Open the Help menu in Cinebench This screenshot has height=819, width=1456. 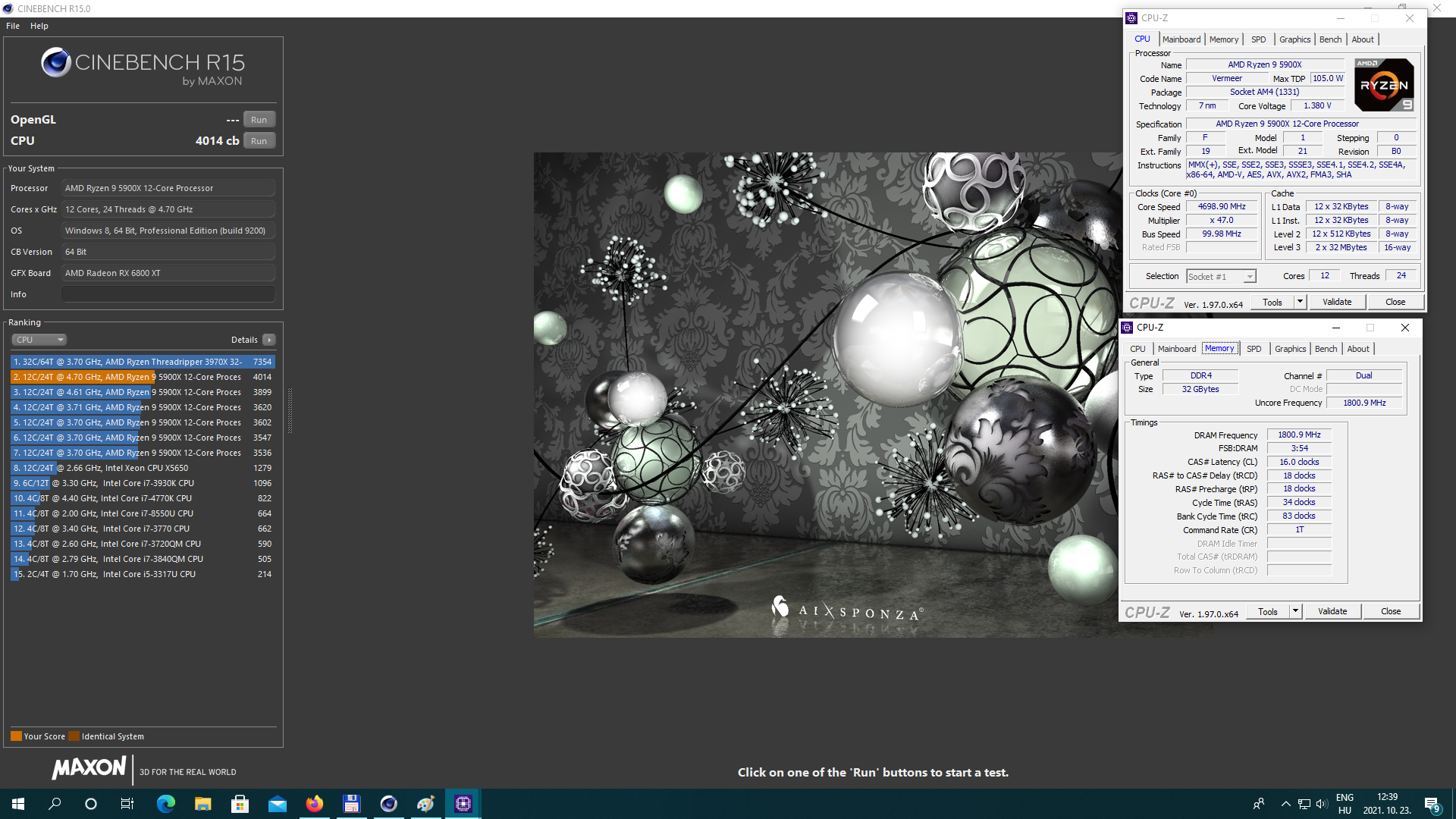point(39,26)
